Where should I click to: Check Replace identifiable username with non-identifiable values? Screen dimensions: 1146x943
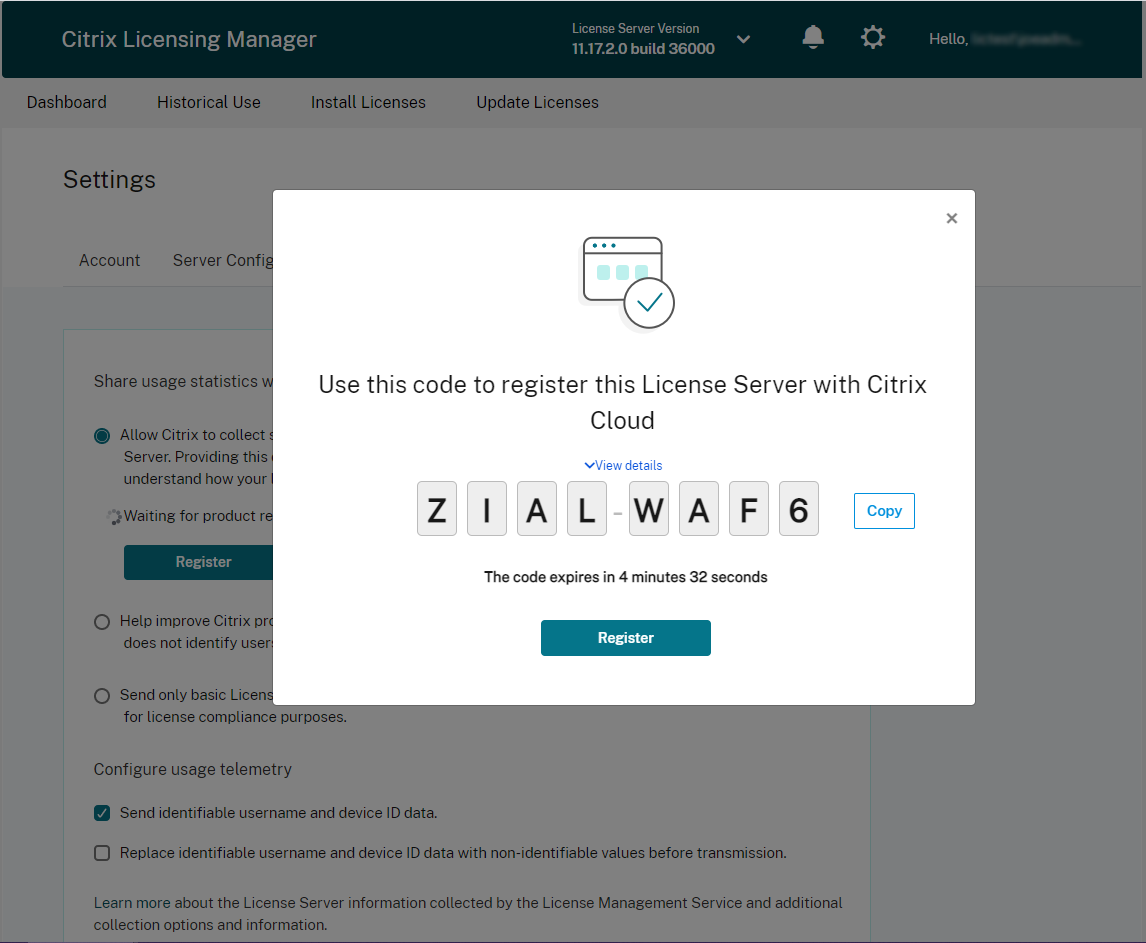pyautogui.click(x=102, y=853)
